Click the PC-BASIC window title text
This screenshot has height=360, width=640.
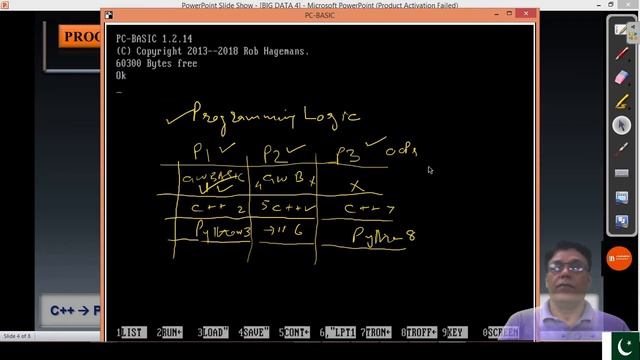click(x=320, y=15)
